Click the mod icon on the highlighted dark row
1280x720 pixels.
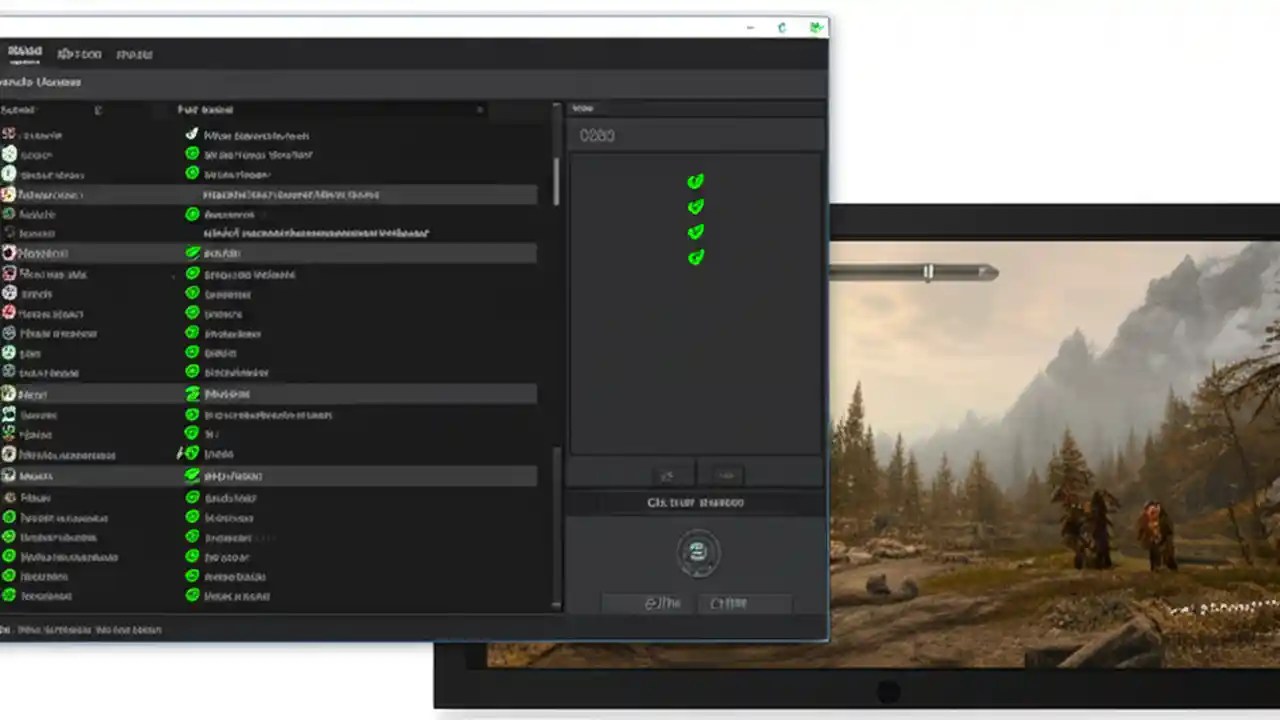tap(9, 194)
